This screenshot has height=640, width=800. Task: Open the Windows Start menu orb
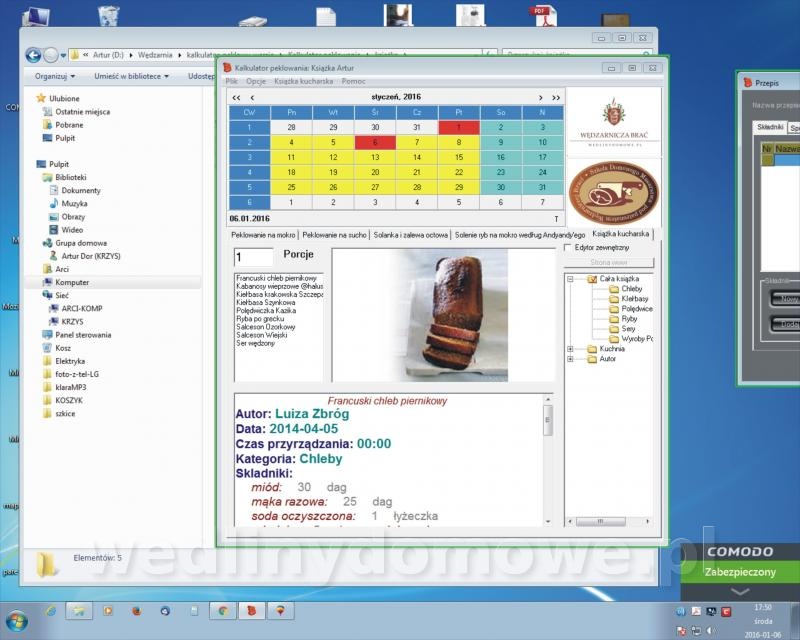[15, 621]
